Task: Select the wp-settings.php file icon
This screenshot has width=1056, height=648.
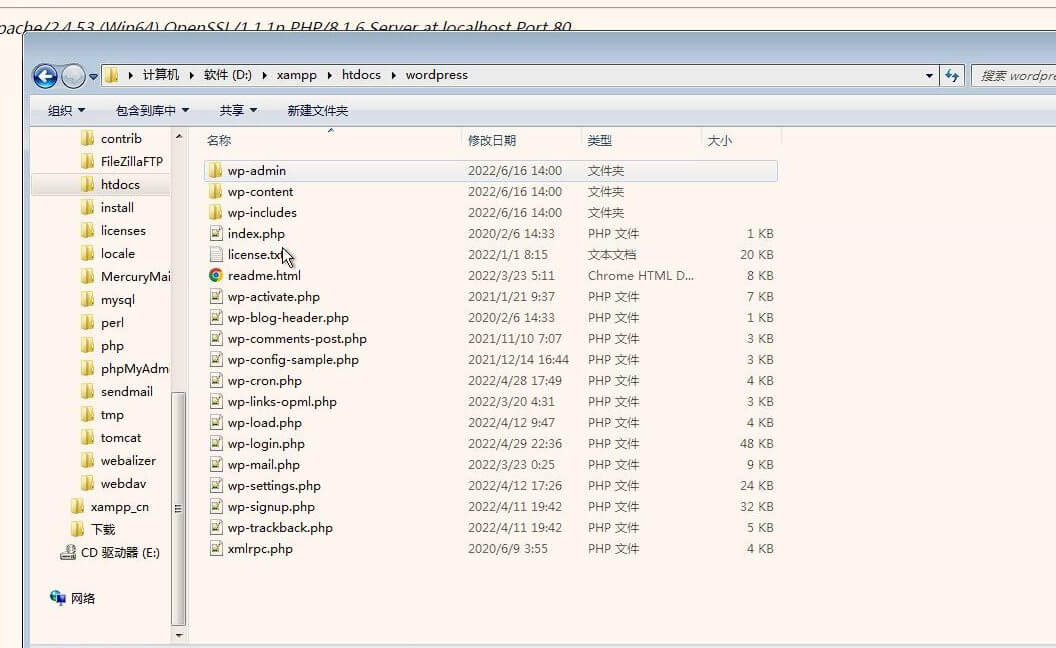Action: pos(216,485)
